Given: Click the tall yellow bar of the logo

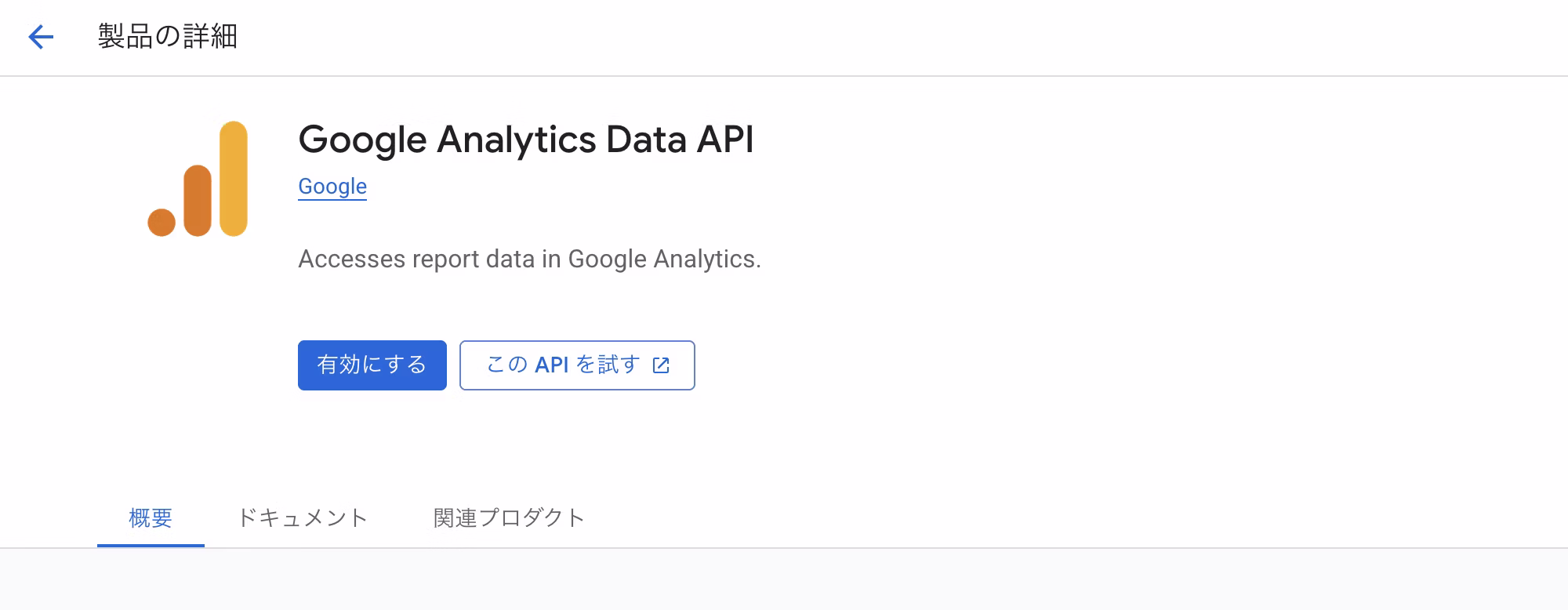Looking at the screenshot, I should tap(234, 179).
